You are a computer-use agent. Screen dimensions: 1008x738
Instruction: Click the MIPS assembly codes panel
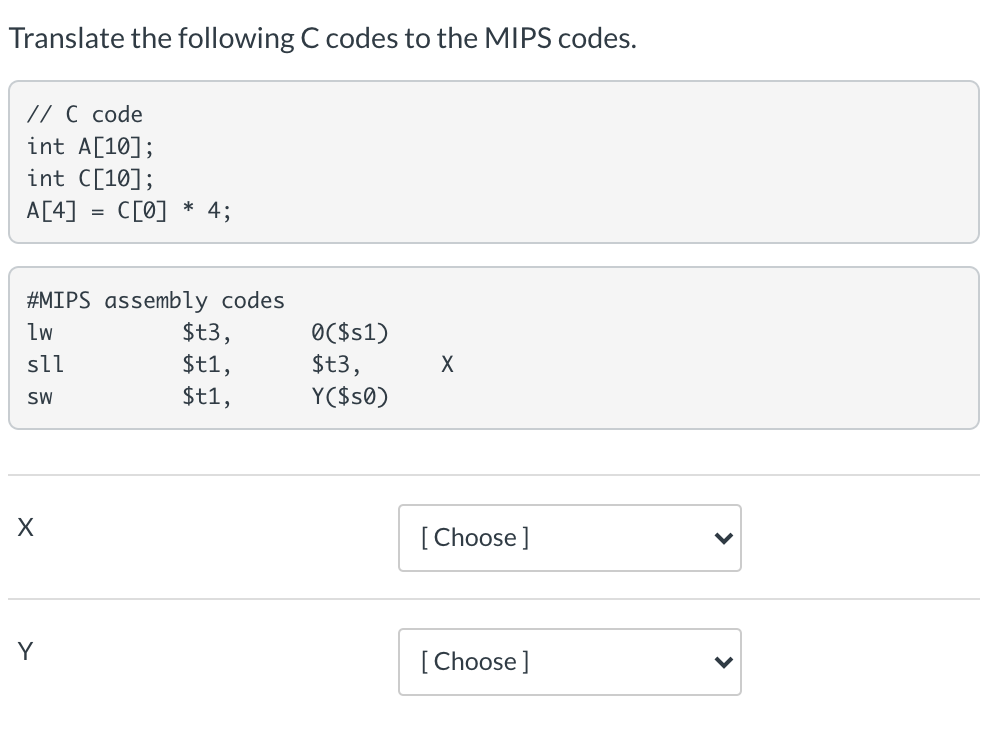[x=494, y=347]
